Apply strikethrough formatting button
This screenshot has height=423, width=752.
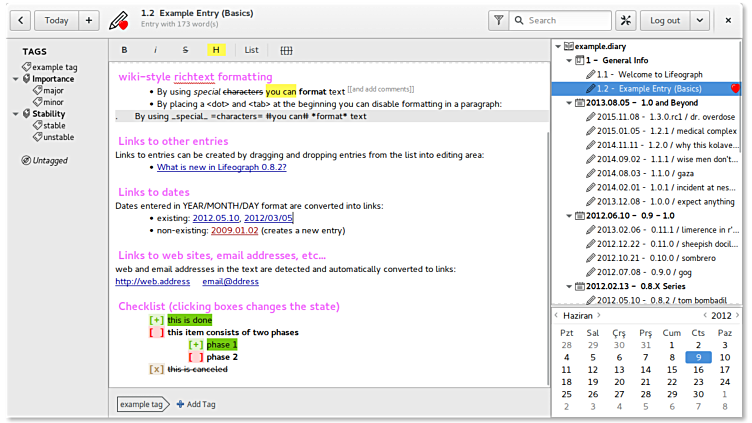tap(185, 50)
